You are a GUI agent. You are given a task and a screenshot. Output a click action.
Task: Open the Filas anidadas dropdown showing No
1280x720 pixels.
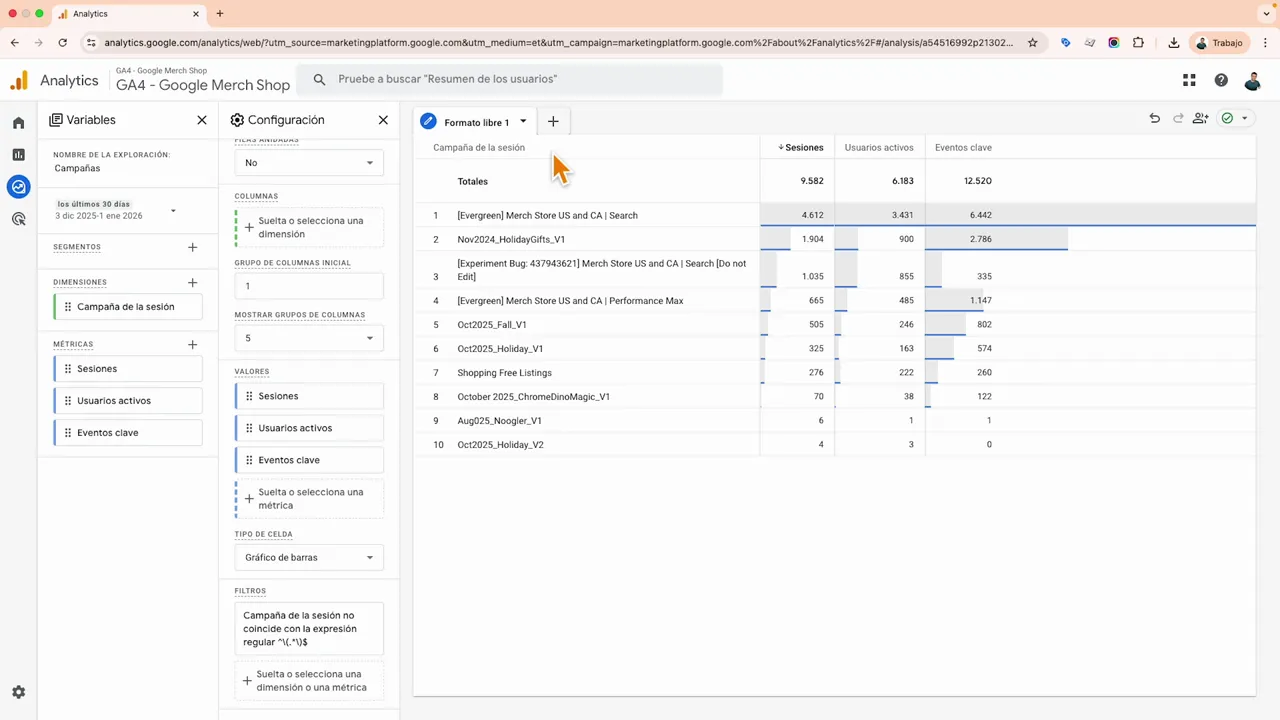click(x=309, y=163)
